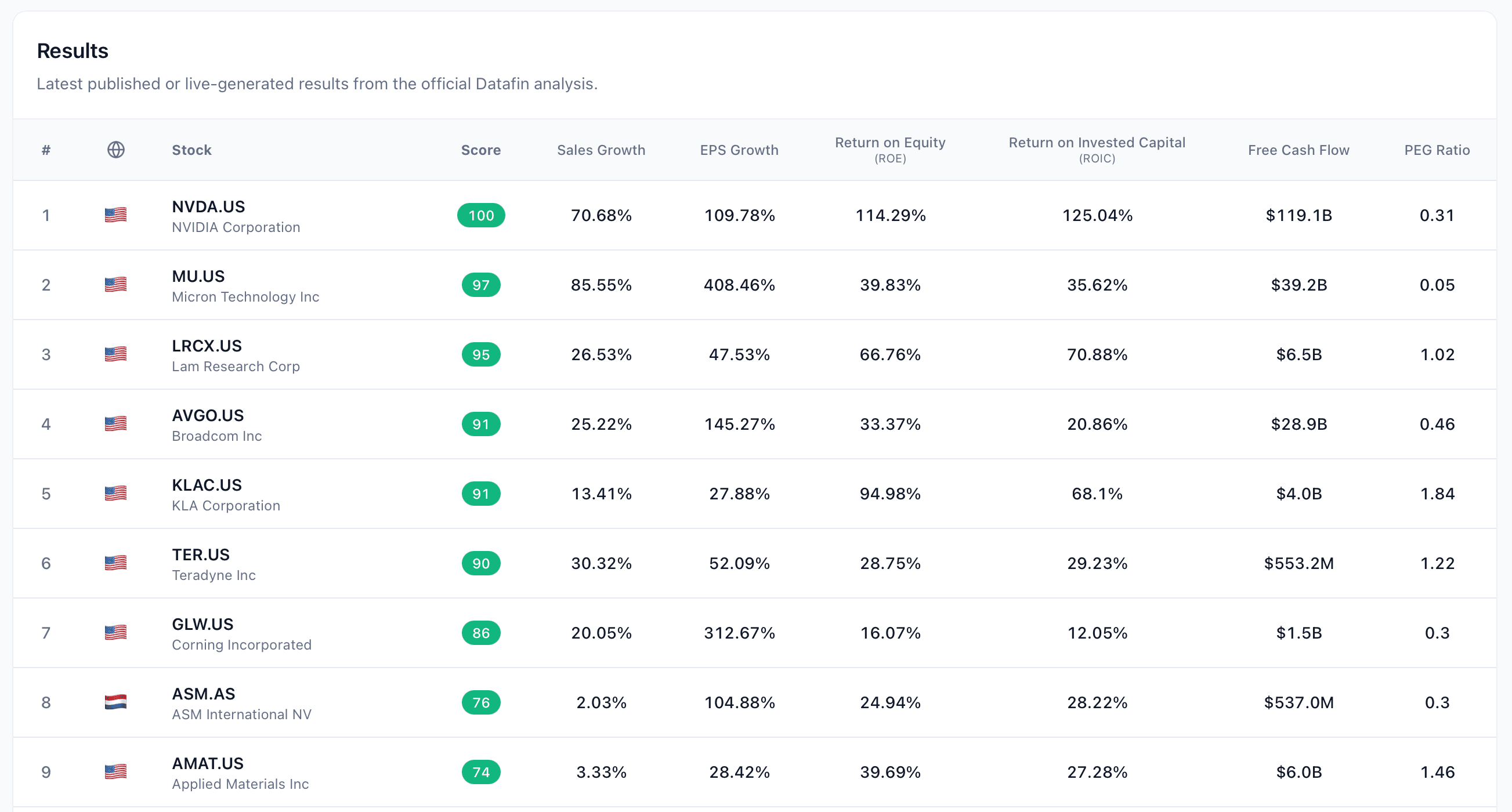Open the ASM.AS ticker link
Image resolution: width=1512 pixels, height=812 pixels.
[203, 694]
